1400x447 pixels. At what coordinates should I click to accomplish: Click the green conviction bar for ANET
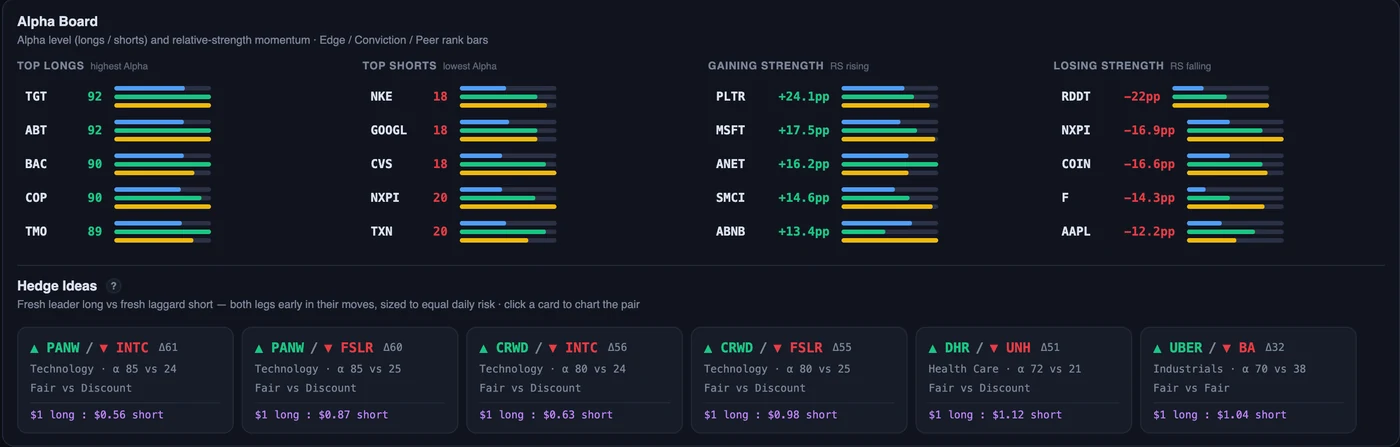tap(890, 164)
